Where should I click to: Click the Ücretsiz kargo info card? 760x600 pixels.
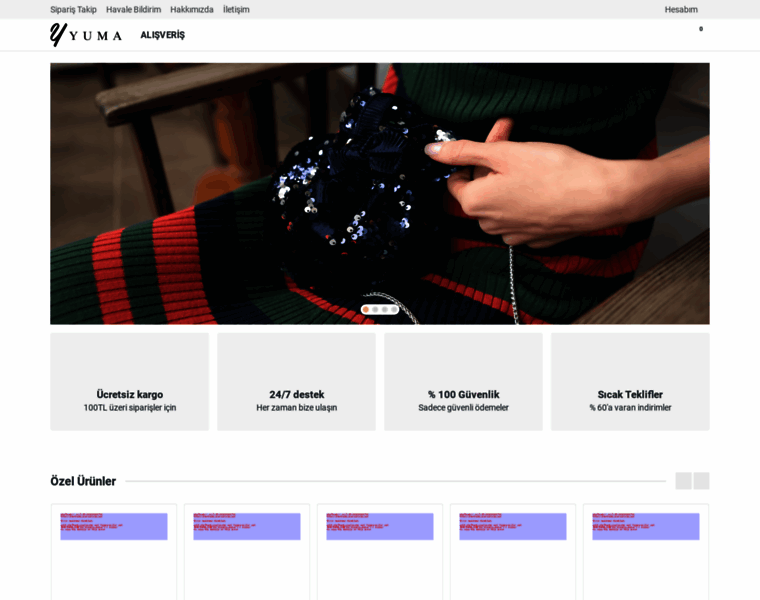[129, 381]
